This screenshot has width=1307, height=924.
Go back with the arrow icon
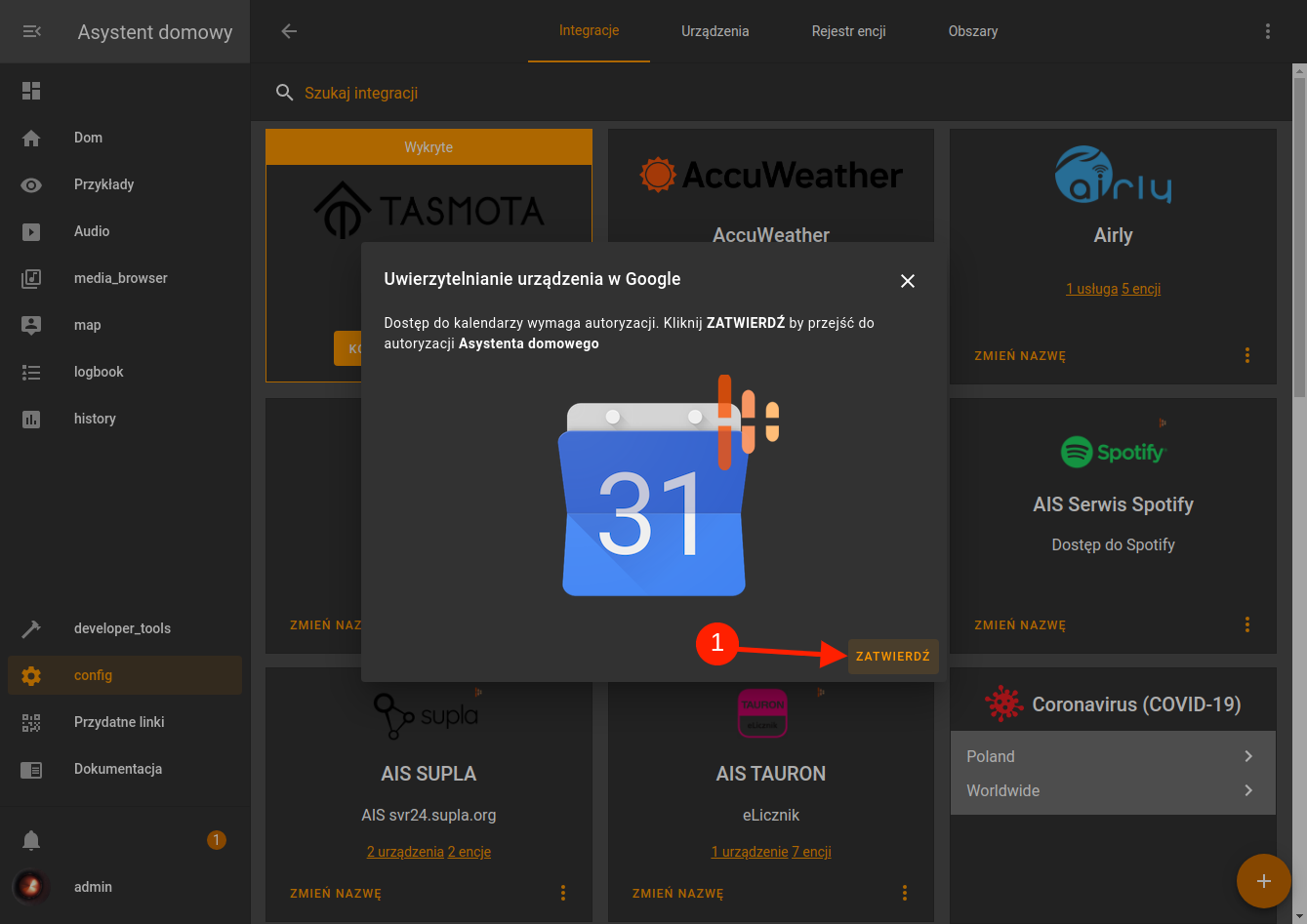[x=288, y=31]
